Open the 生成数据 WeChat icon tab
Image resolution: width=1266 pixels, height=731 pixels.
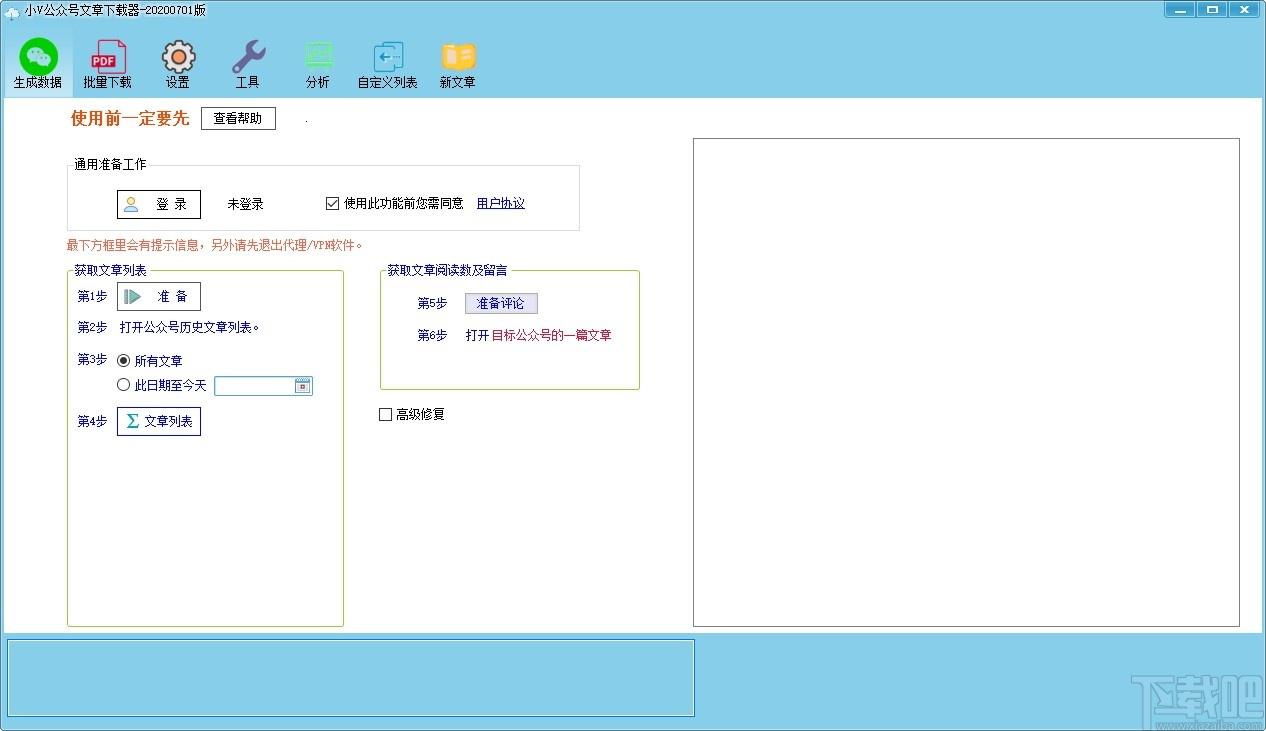(38, 65)
